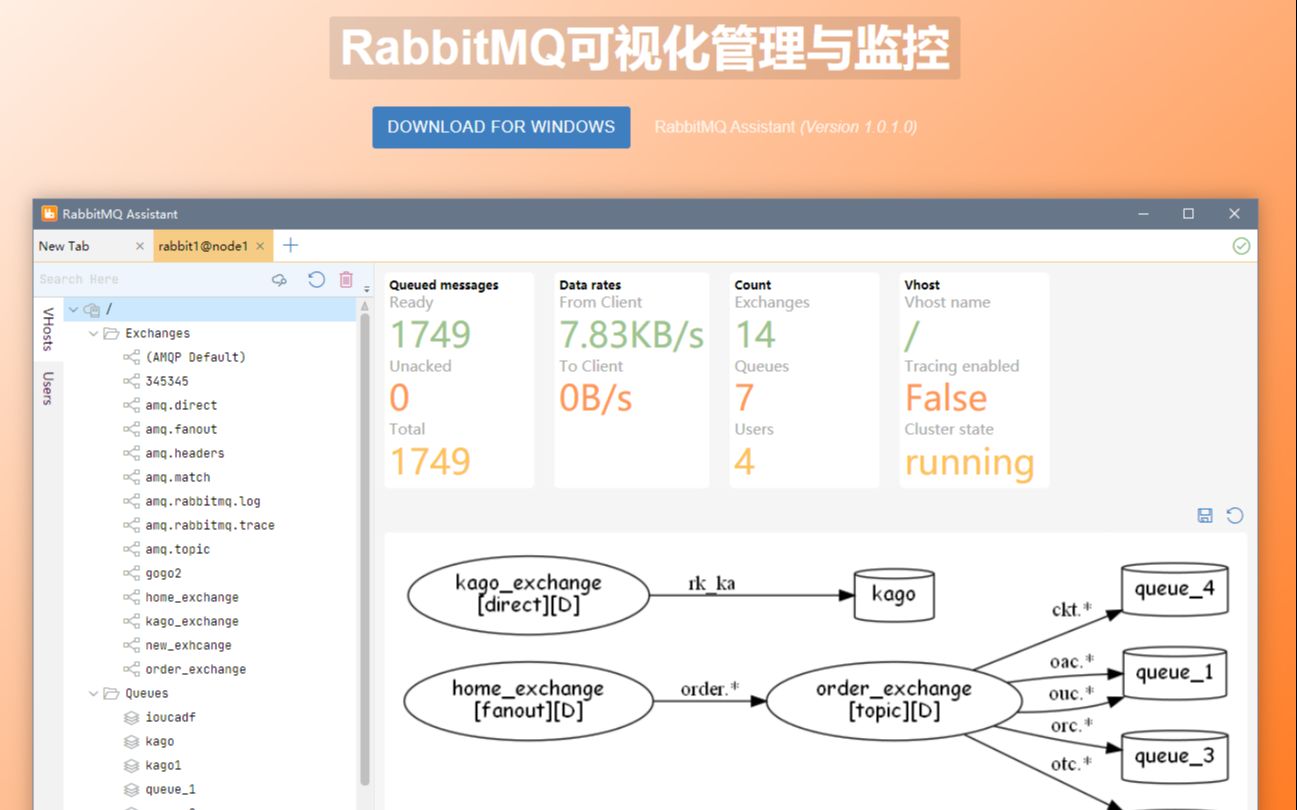
Task: Click the Tracing enabled value False
Action: [x=946, y=398]
